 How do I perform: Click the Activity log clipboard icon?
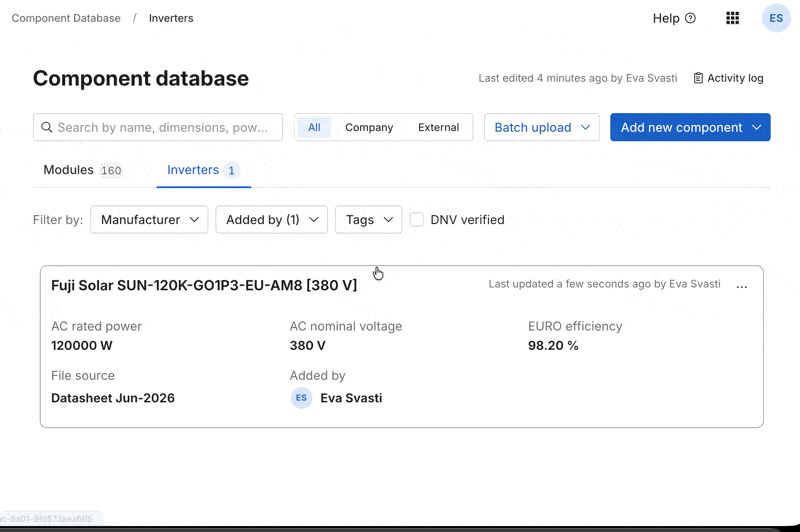(698, 78)
